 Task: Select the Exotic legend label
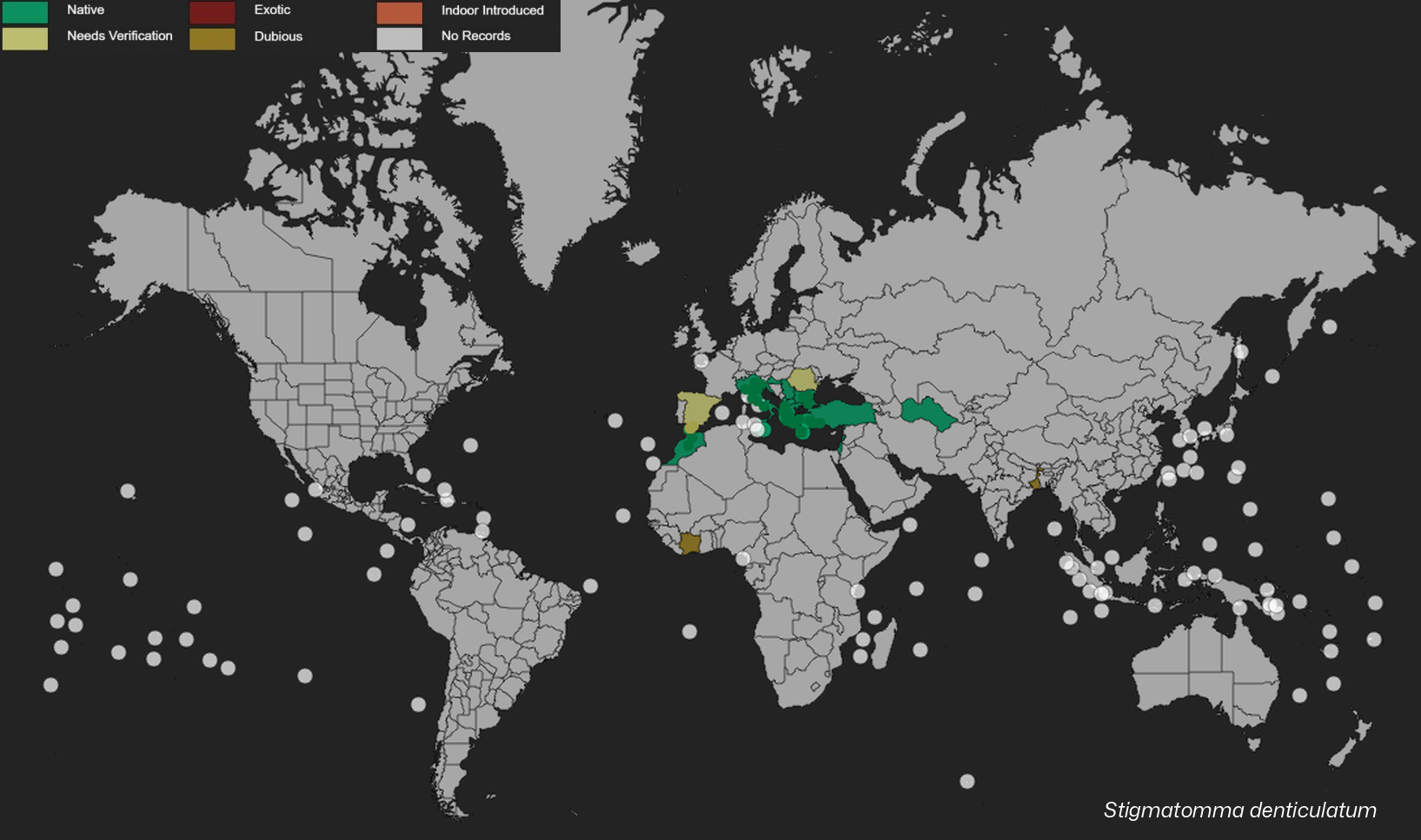click(272, 10)
